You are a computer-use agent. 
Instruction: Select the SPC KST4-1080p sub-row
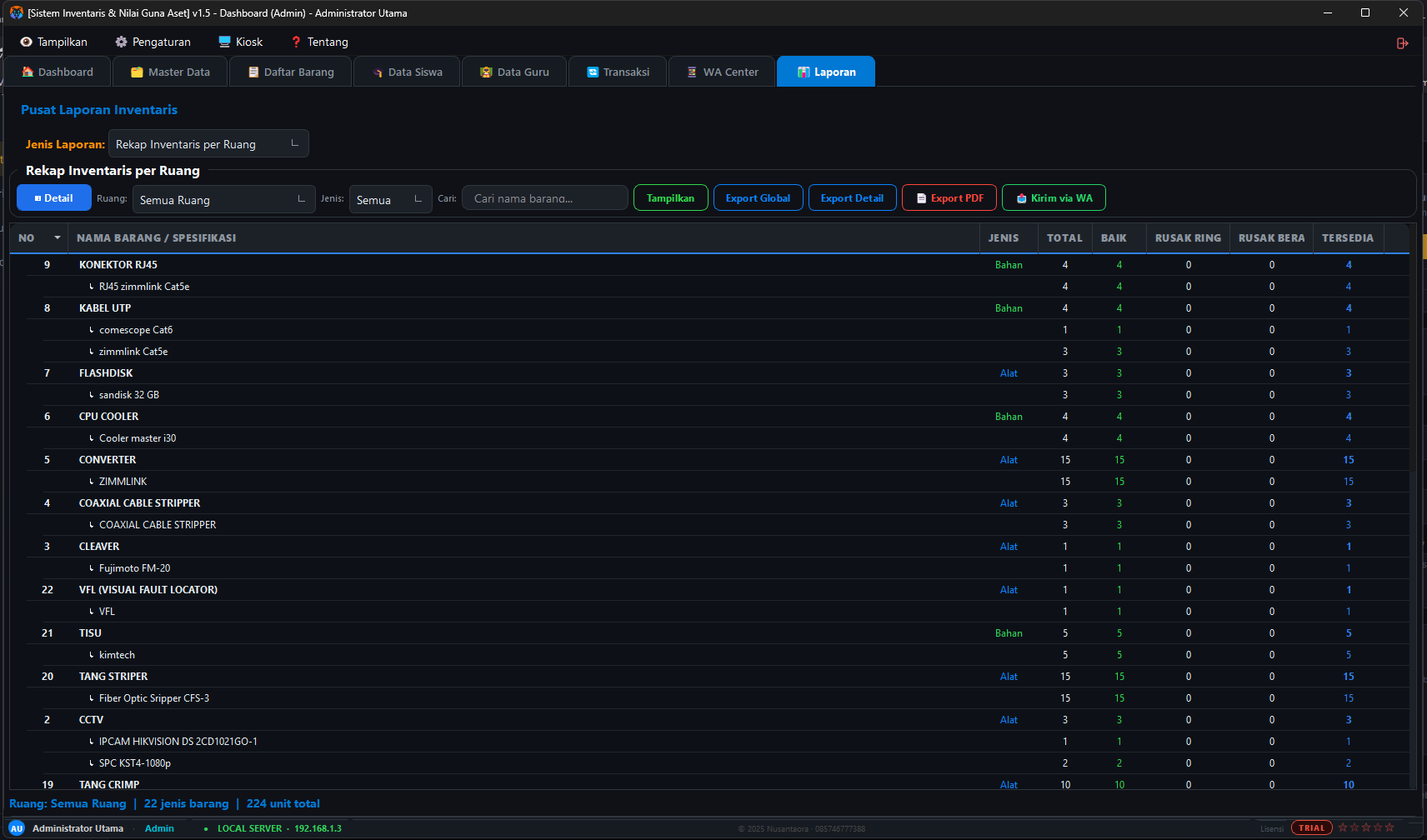pos(709,763)
